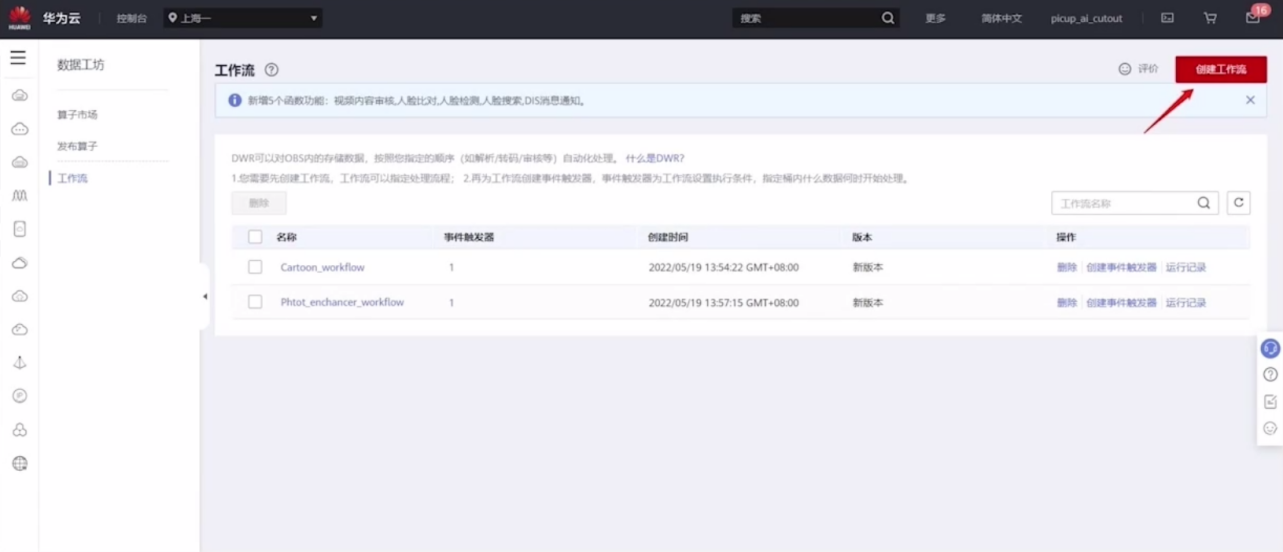
Task: Click the magnifier in the top search bar
Action: tap(888, 18)
